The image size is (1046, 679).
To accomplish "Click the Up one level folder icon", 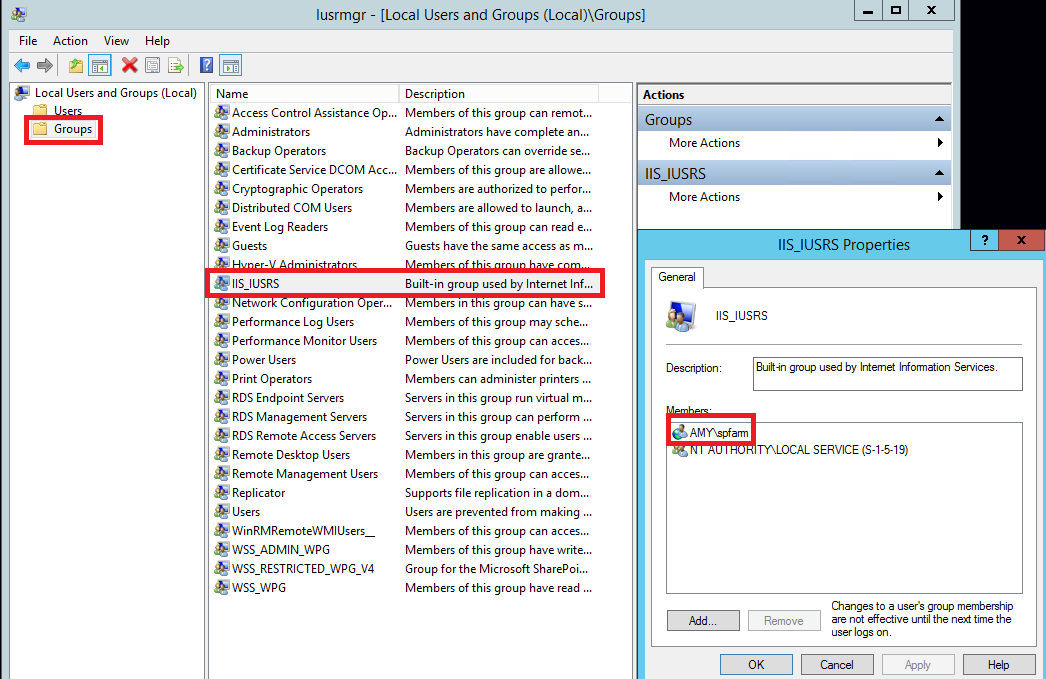I will tap(76, 65).
